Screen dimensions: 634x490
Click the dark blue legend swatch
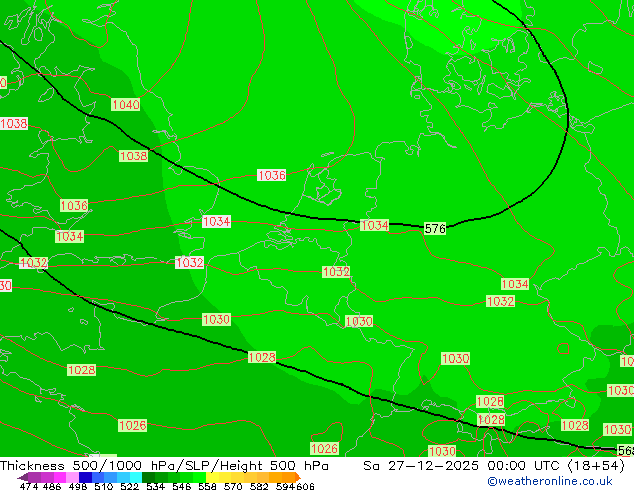[x=85, y=477]
